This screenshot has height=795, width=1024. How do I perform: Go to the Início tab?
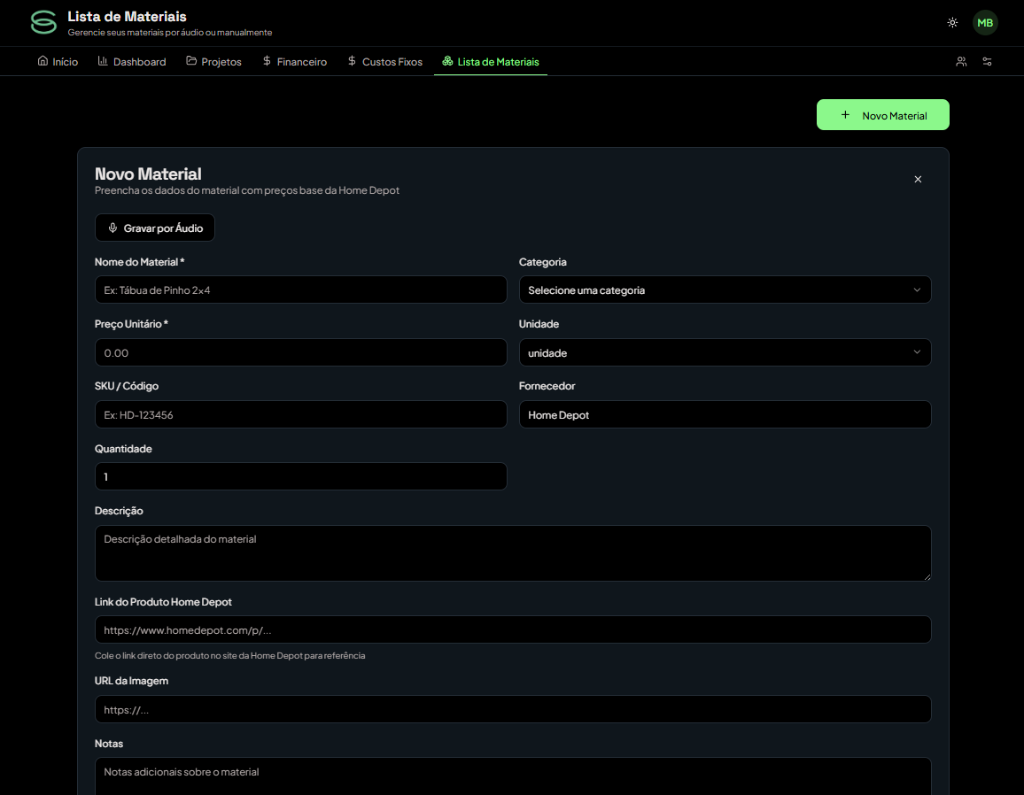tap(58, 61)
